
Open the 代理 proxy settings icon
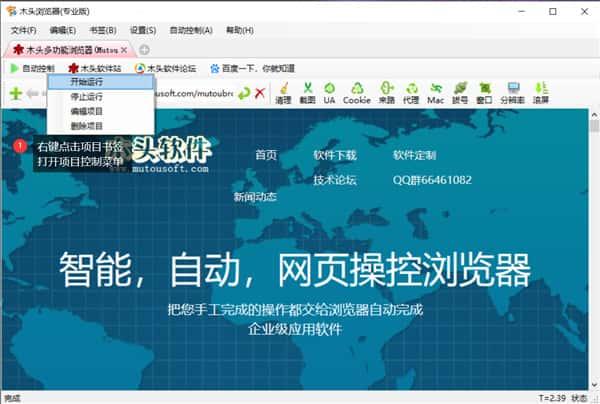410,92
